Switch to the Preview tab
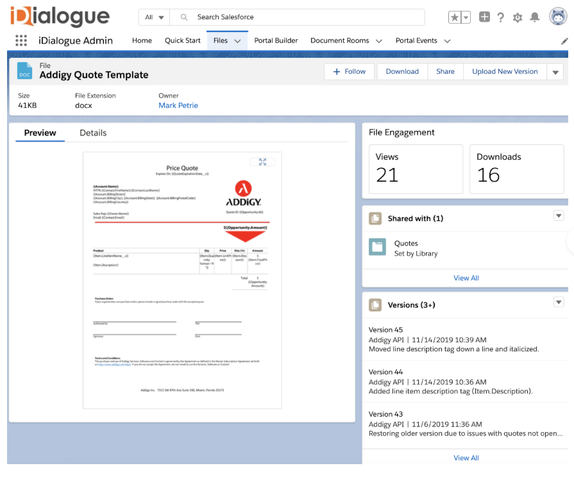The width and height of the screenshot is (574, 477). click(x=40, y=133)
